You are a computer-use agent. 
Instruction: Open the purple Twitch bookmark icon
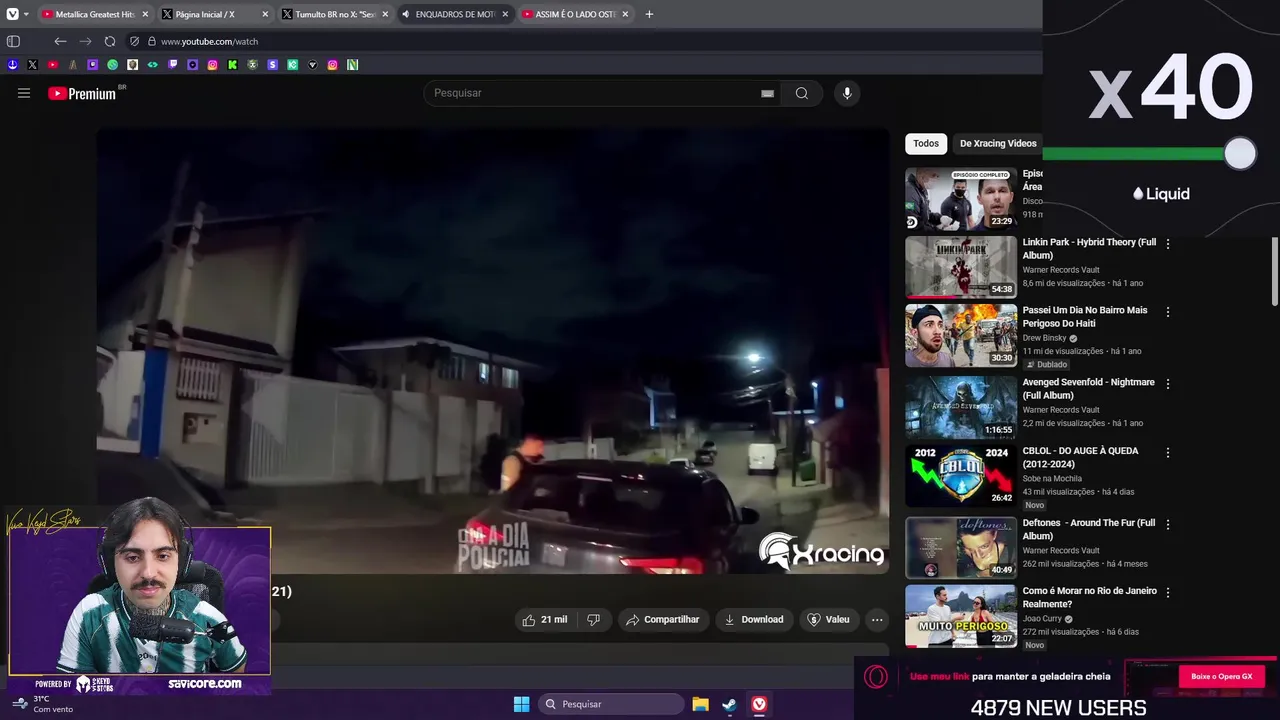[x=172, y=65]
